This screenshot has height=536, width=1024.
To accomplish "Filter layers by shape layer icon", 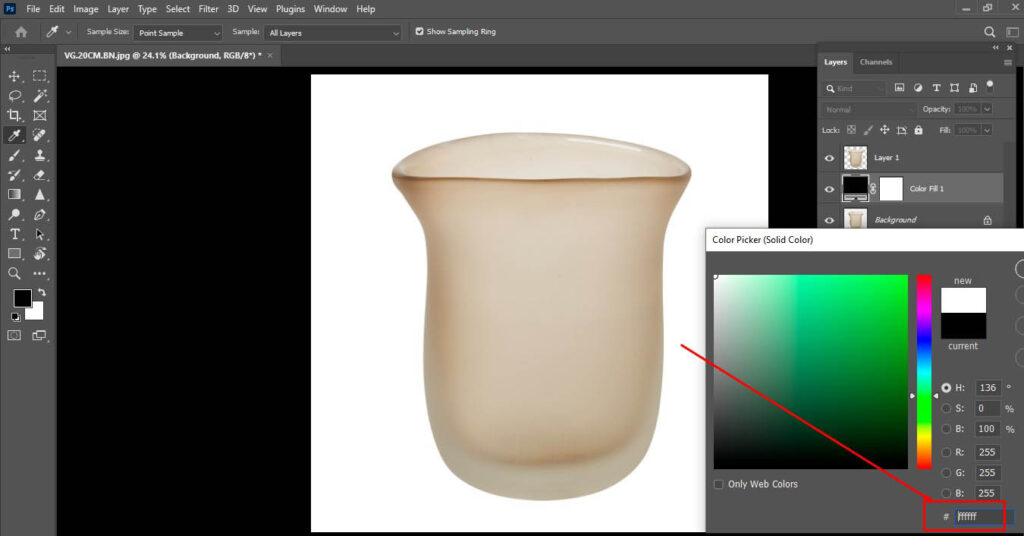I will click(954, 87).
